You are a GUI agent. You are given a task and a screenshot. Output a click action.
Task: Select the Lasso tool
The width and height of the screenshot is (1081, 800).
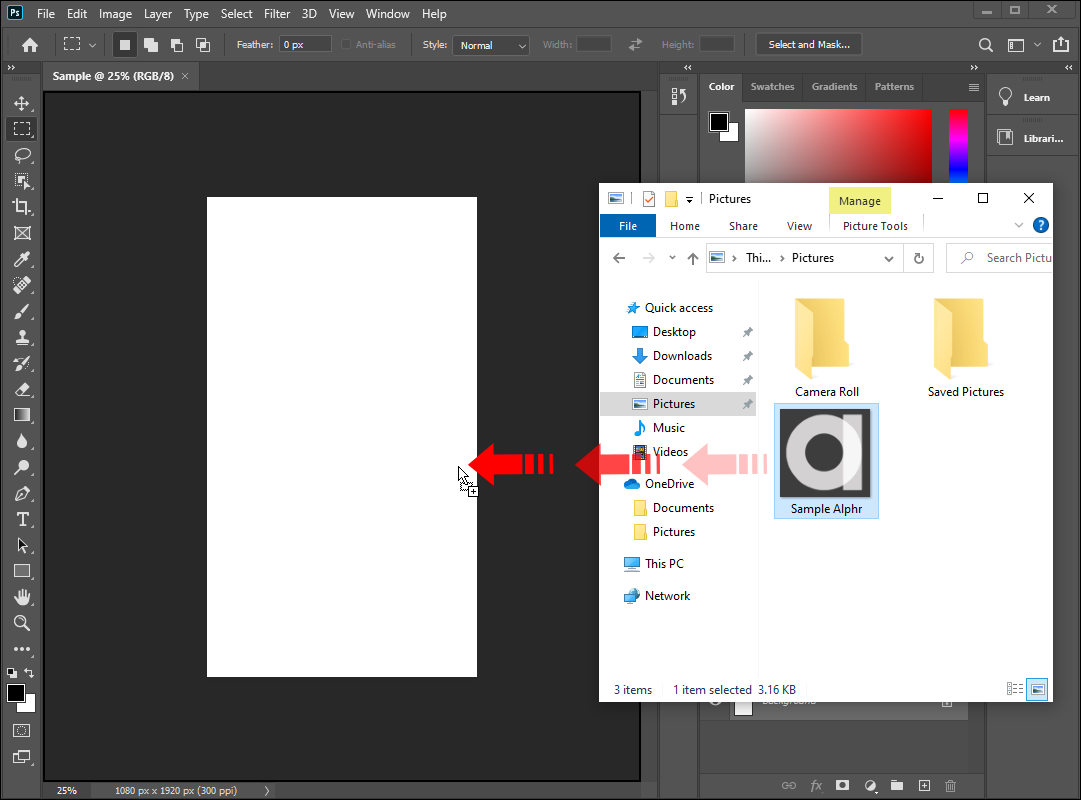click(22, 155)
